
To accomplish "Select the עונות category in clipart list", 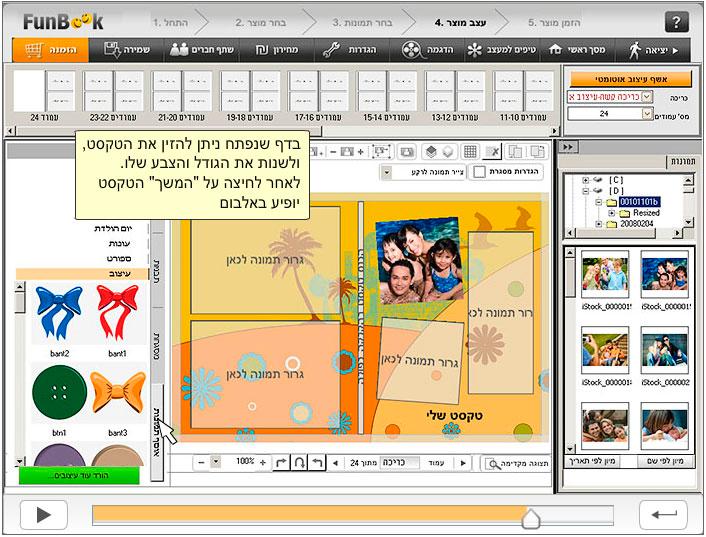I will point(119,244).
